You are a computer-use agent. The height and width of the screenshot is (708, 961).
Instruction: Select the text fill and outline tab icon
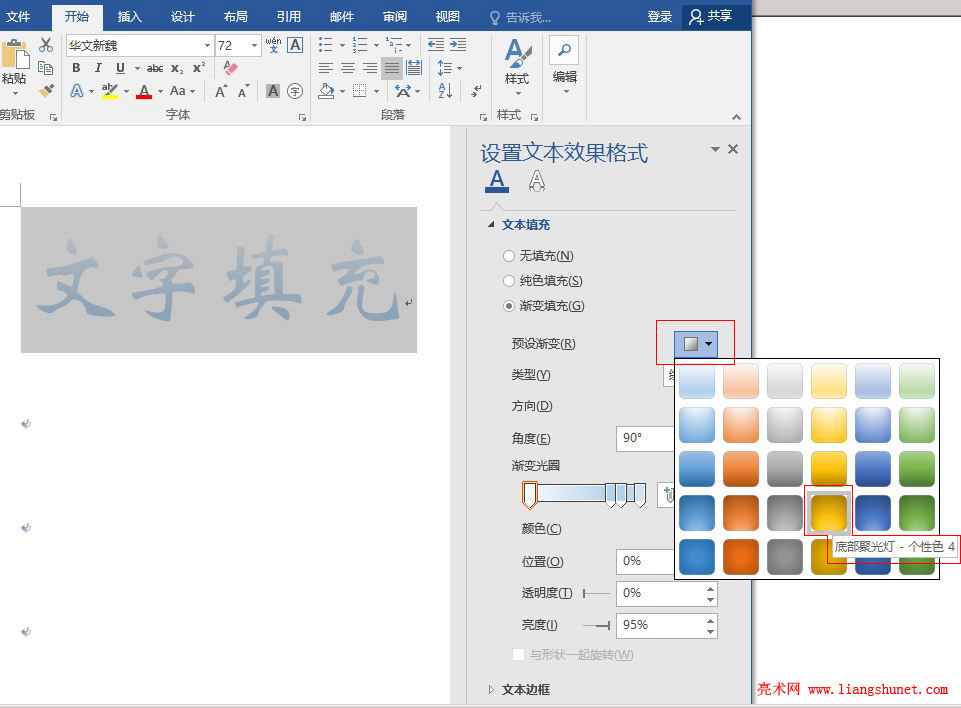pos(497,181)
